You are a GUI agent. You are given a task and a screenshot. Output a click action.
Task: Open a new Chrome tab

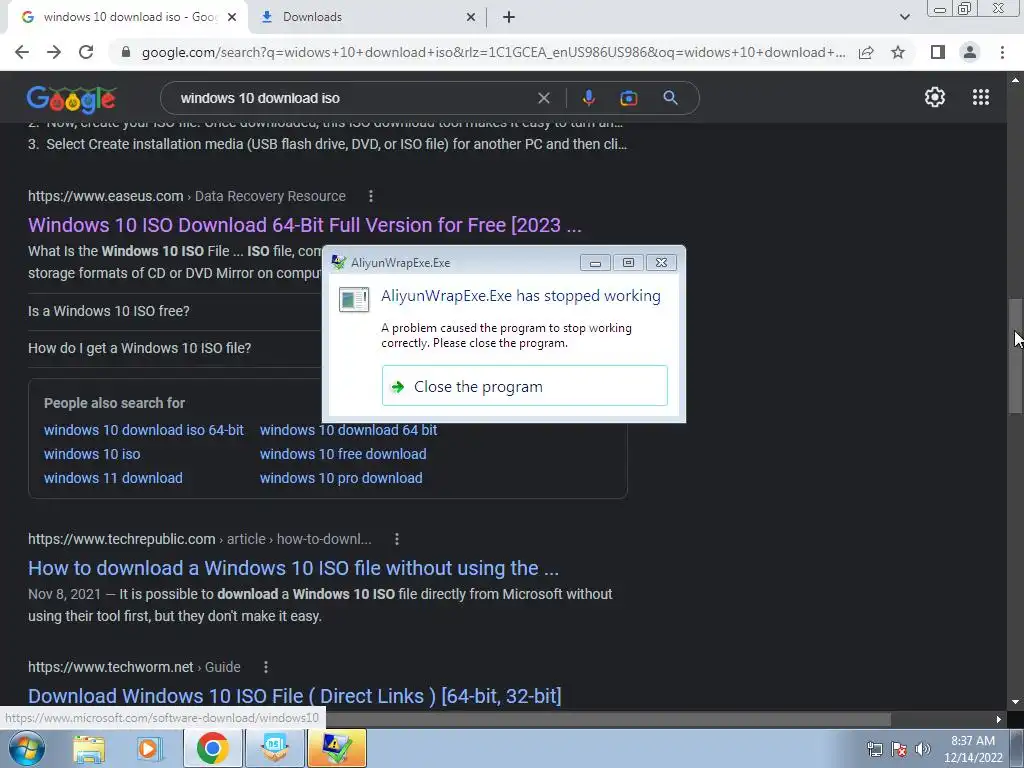509,17
